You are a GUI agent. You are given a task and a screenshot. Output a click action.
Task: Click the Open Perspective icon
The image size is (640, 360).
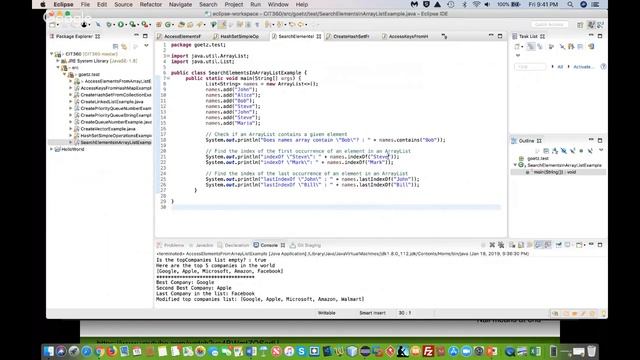pos(580,25)
